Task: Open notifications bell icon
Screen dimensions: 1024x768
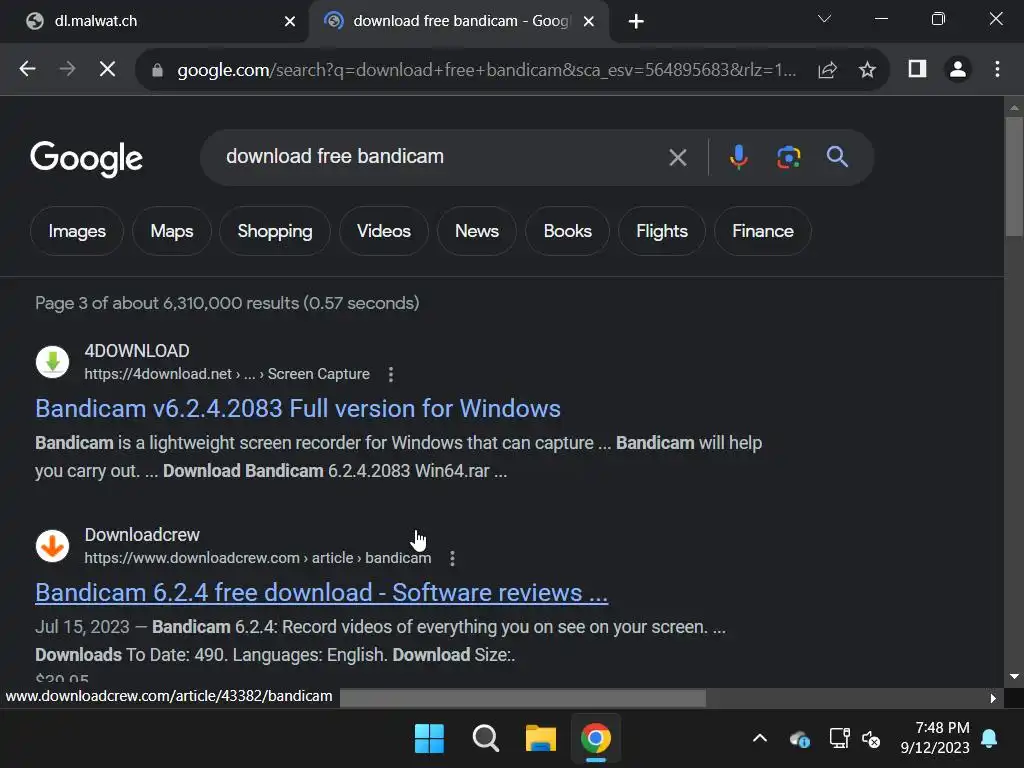Action: 989,739
